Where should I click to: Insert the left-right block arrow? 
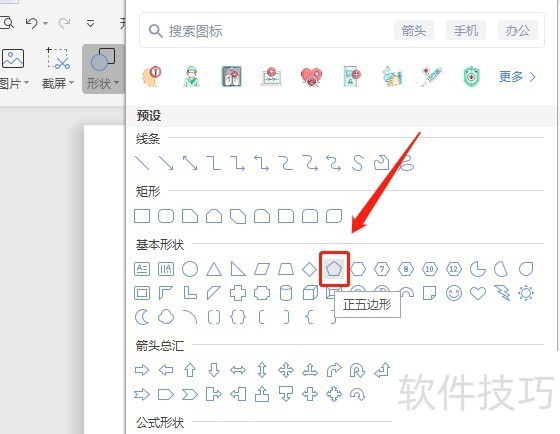point(238,370)
